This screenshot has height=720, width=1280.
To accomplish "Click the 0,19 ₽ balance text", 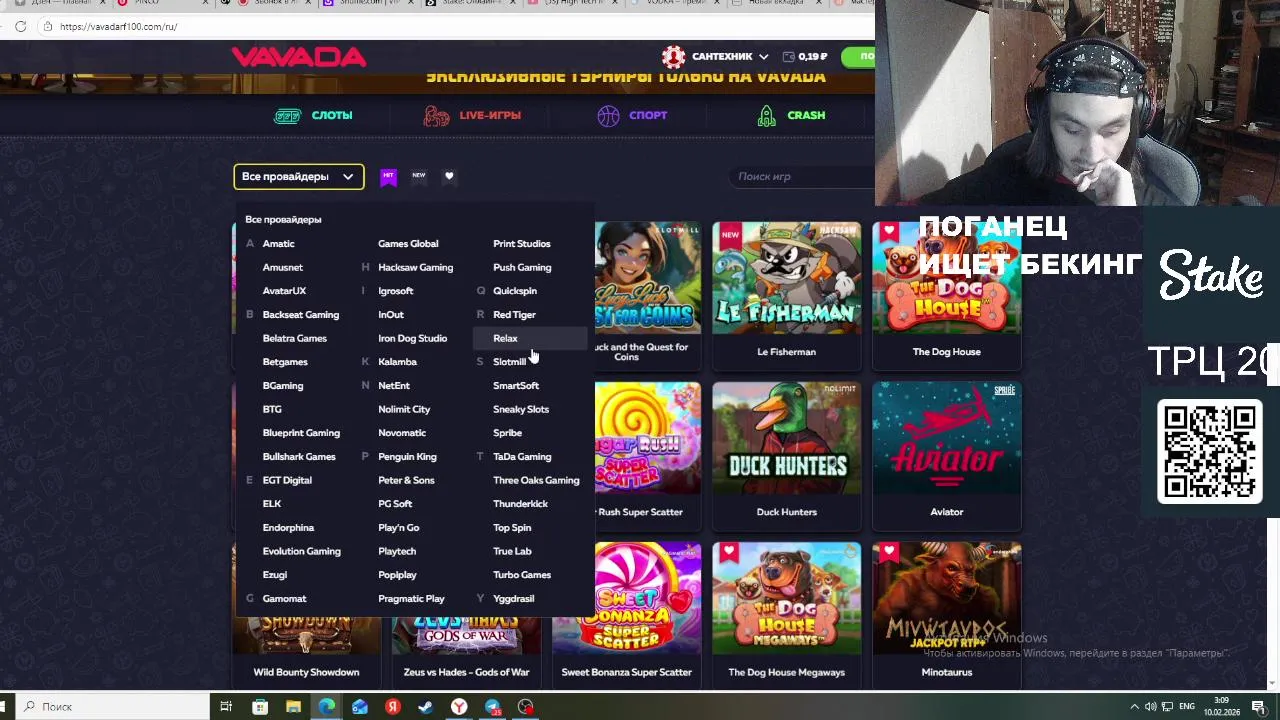I will tap(813, 57).
